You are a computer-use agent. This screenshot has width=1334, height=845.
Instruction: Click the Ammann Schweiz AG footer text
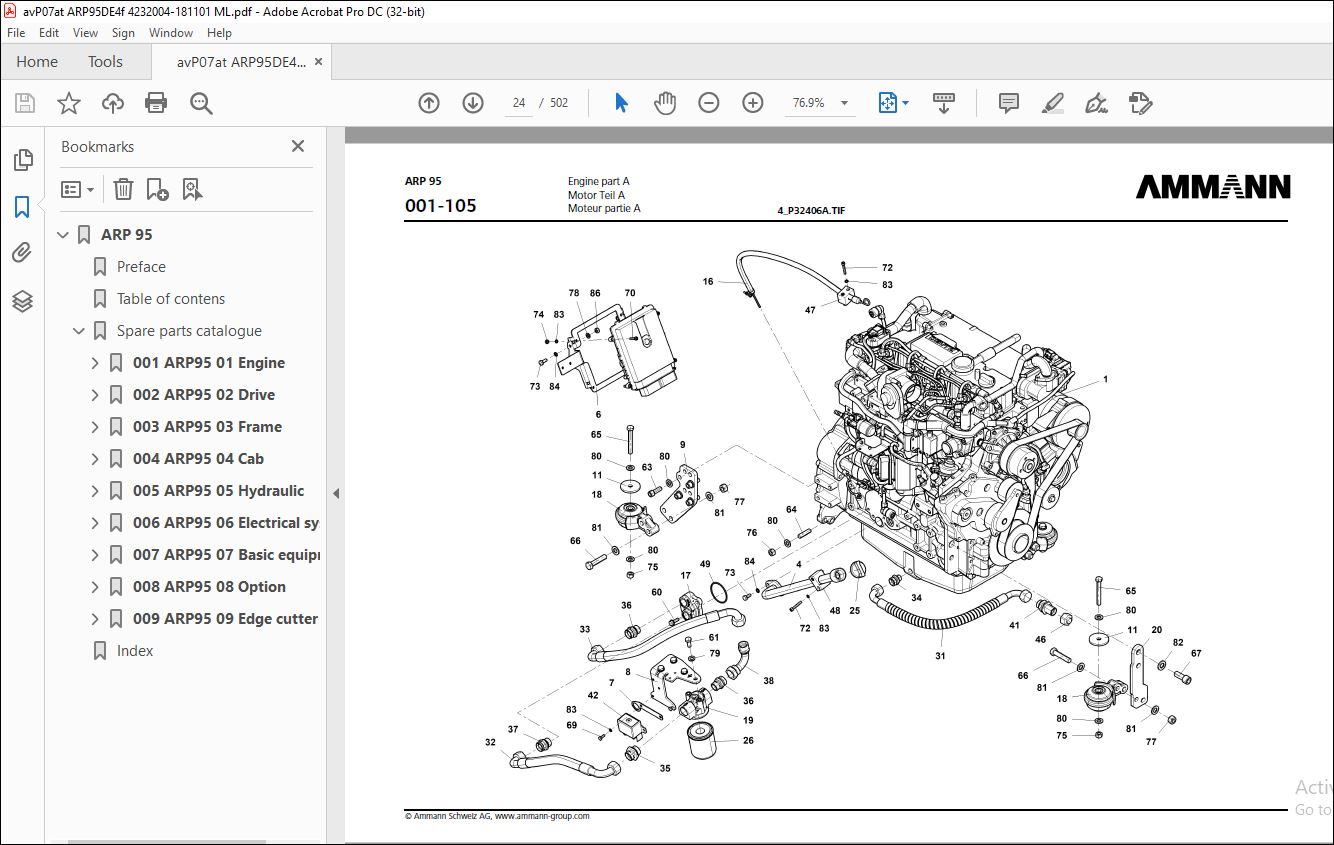tap(497, 816)
